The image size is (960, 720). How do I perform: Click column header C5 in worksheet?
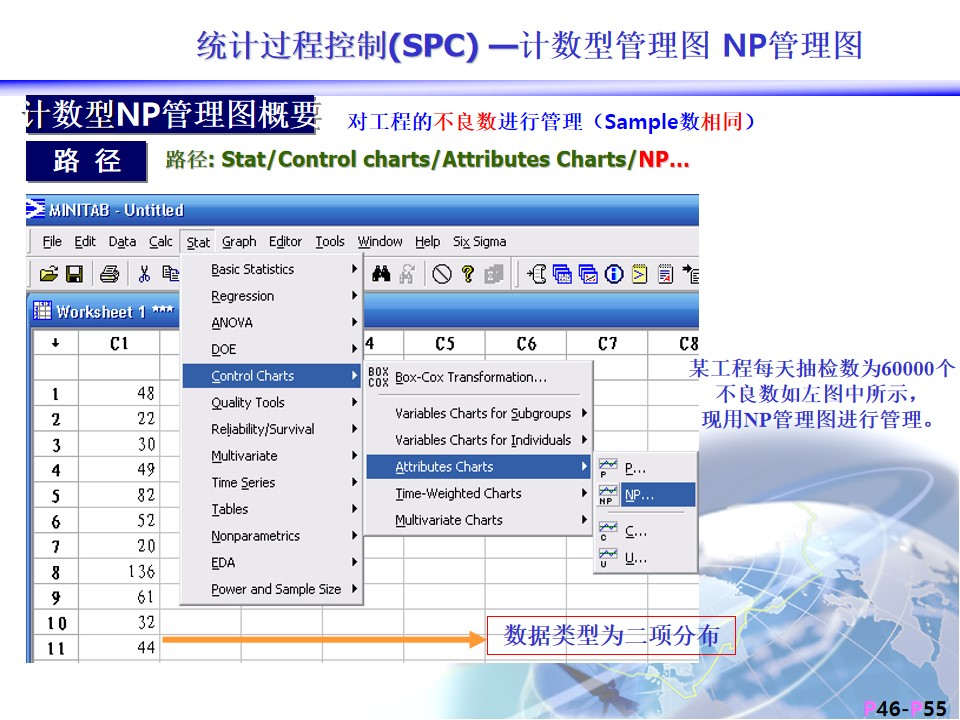click(x=445, y=343)
